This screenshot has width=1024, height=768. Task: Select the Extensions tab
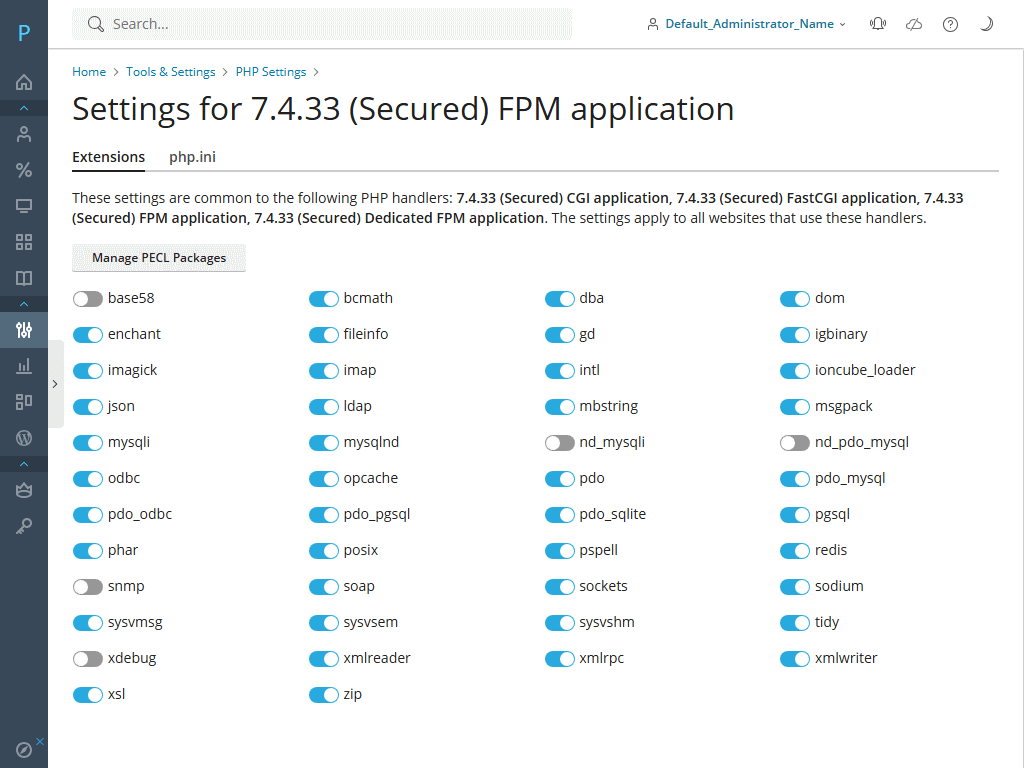point(108,157)
